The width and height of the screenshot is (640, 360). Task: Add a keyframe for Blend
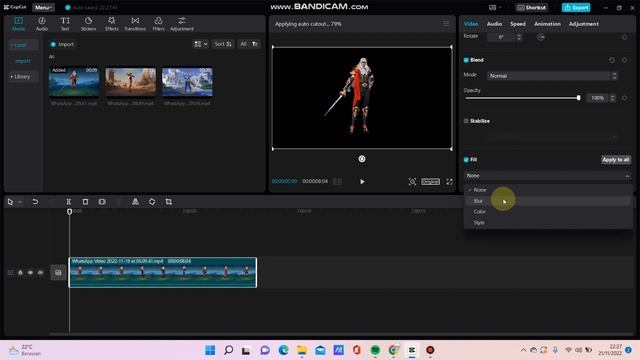[624, 60]
